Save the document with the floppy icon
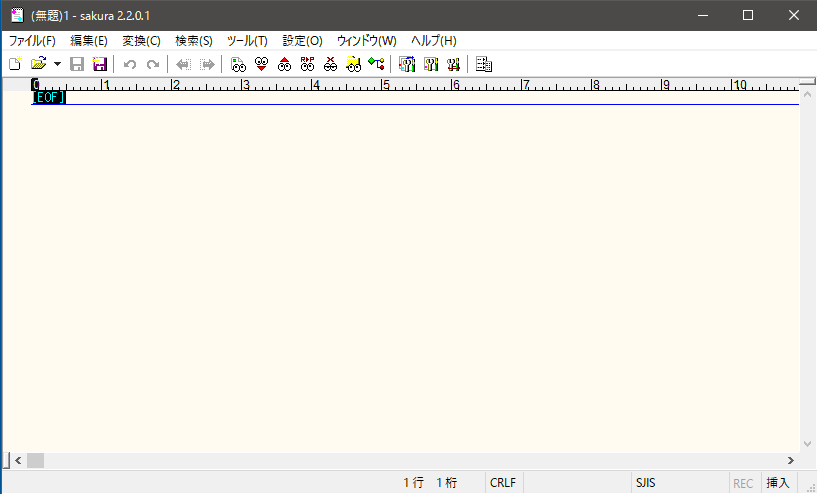The height and width of the screenshot is (494, 817). (77, 64)
